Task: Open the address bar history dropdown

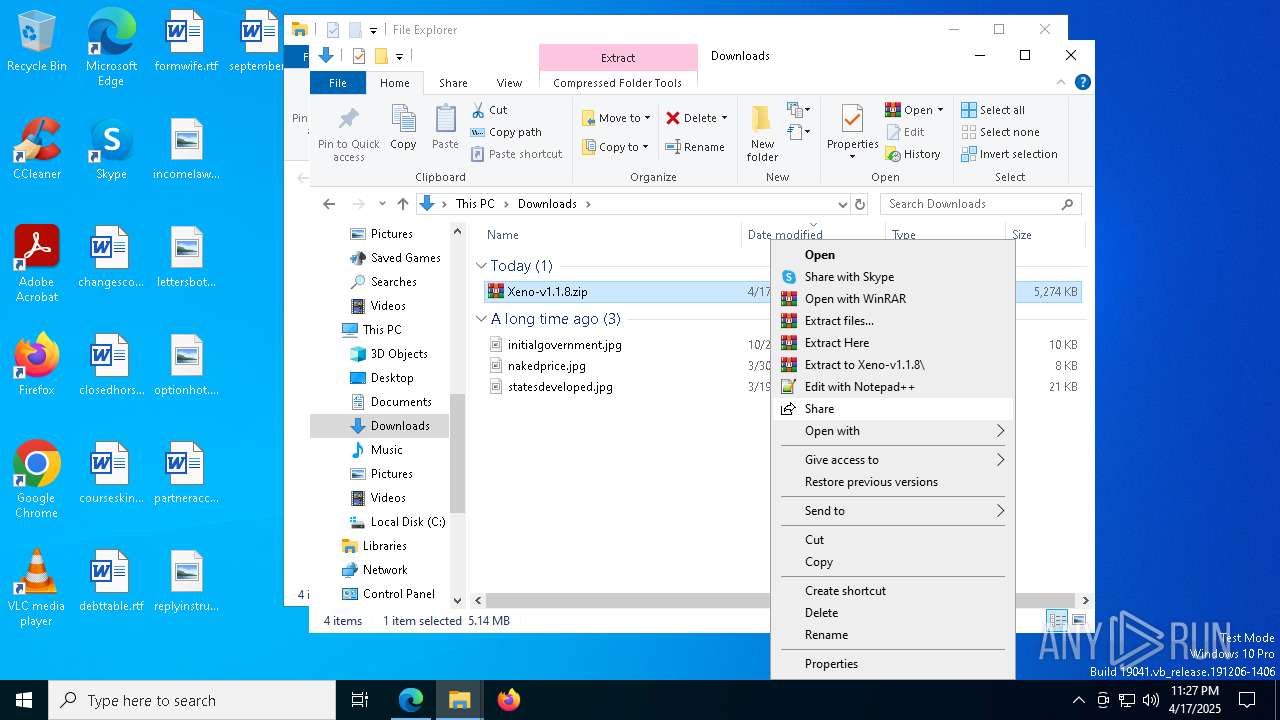Action: tap(842, 204)
